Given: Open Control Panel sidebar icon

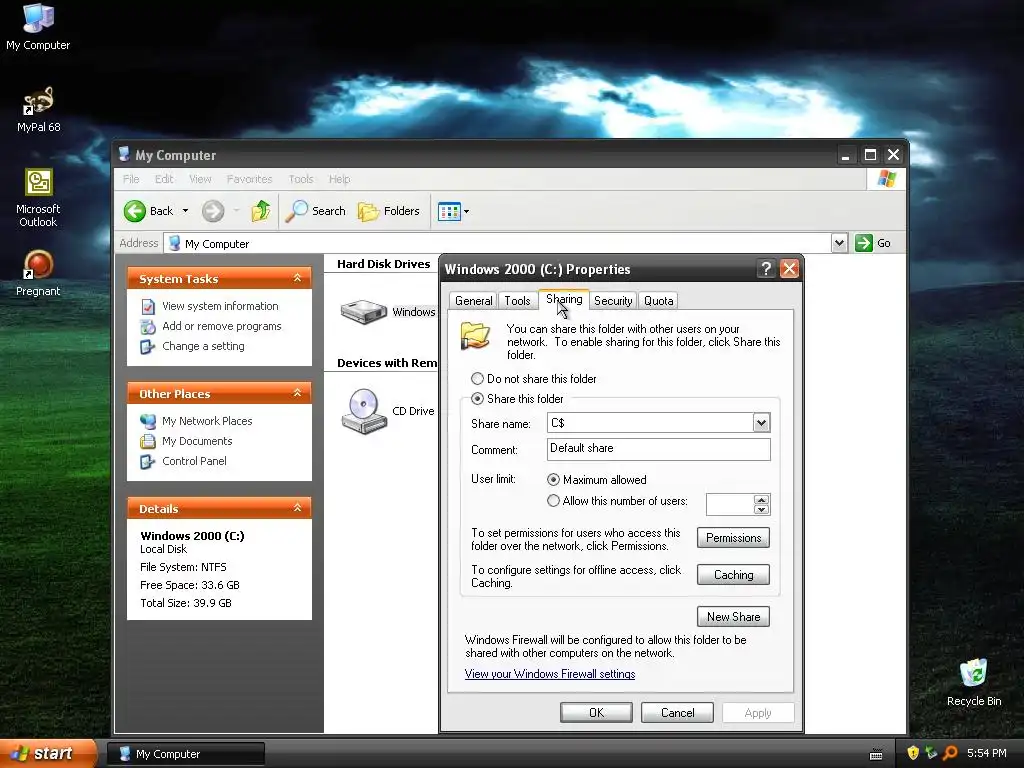Looking at the screenshot, I should pos(148,462).
